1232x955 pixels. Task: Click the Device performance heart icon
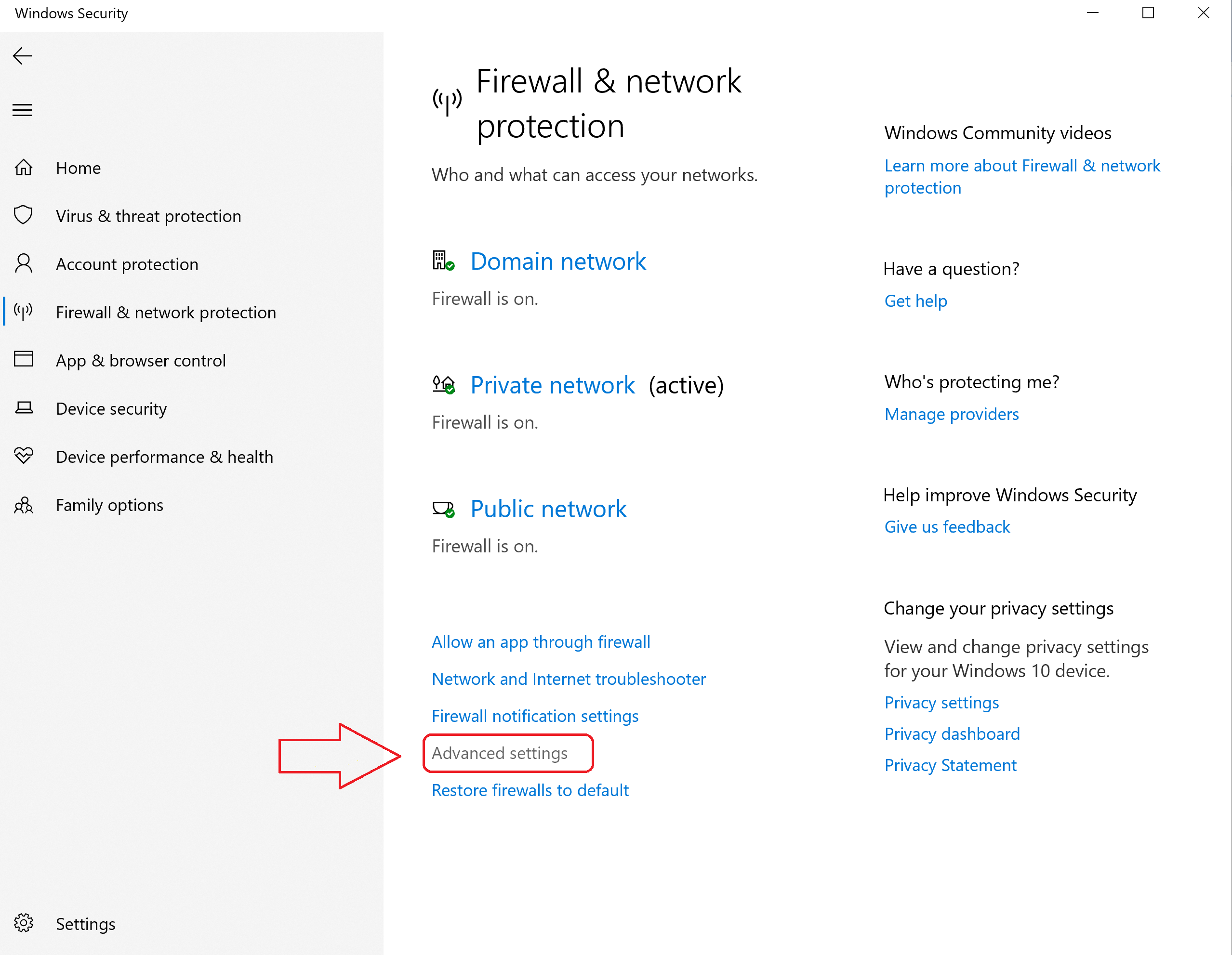point(23,456)
